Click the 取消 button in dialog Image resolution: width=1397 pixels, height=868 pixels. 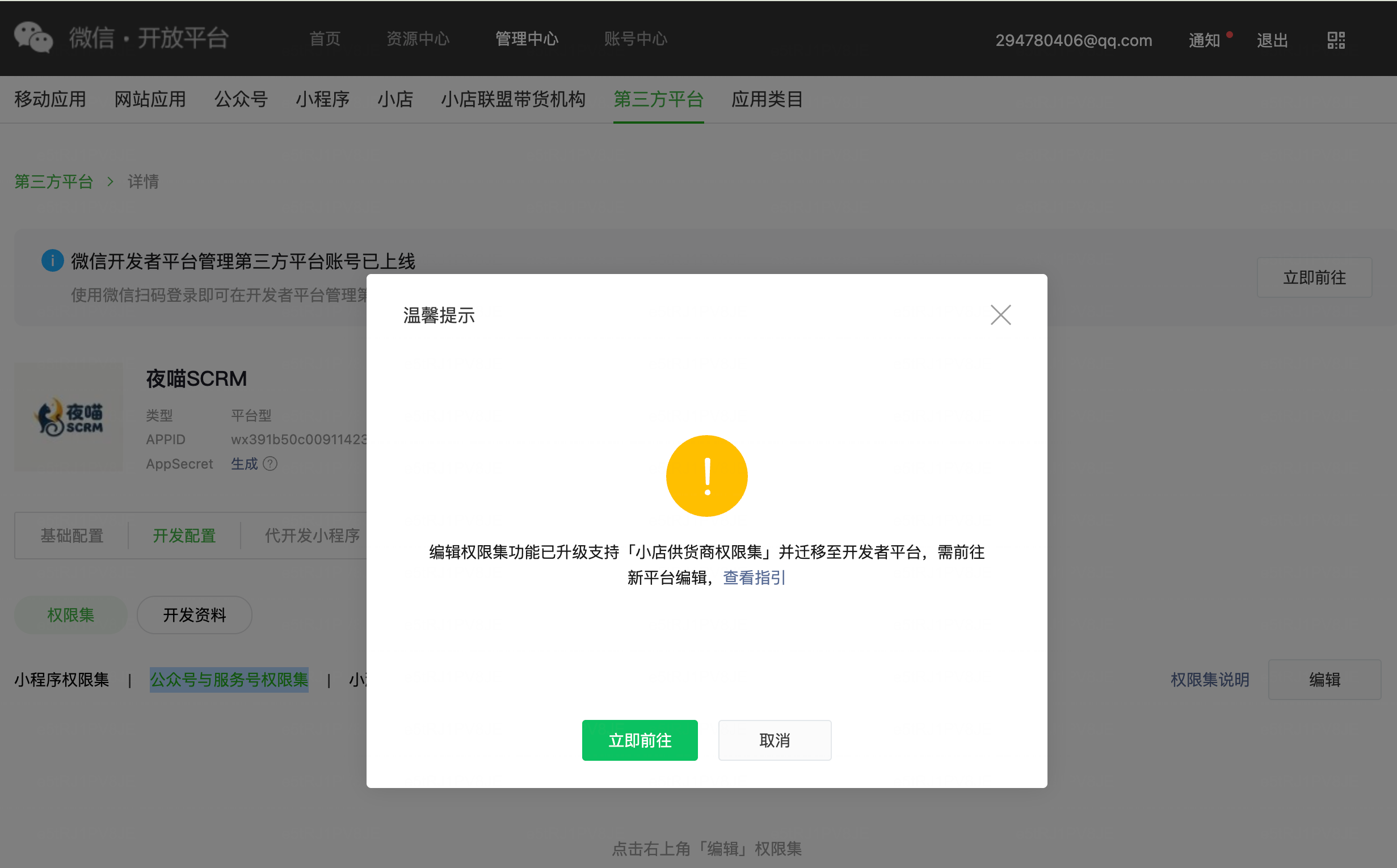(x=774, y=740)
